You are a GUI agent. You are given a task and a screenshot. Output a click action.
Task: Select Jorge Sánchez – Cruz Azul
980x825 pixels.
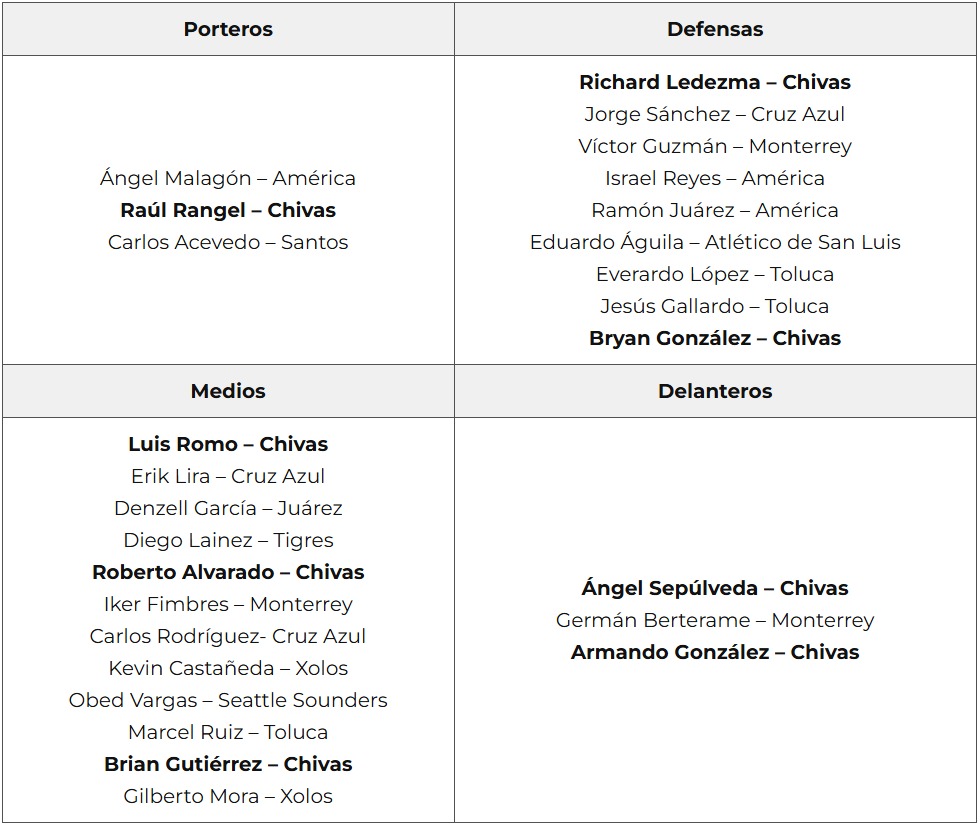tap(715, 114)
